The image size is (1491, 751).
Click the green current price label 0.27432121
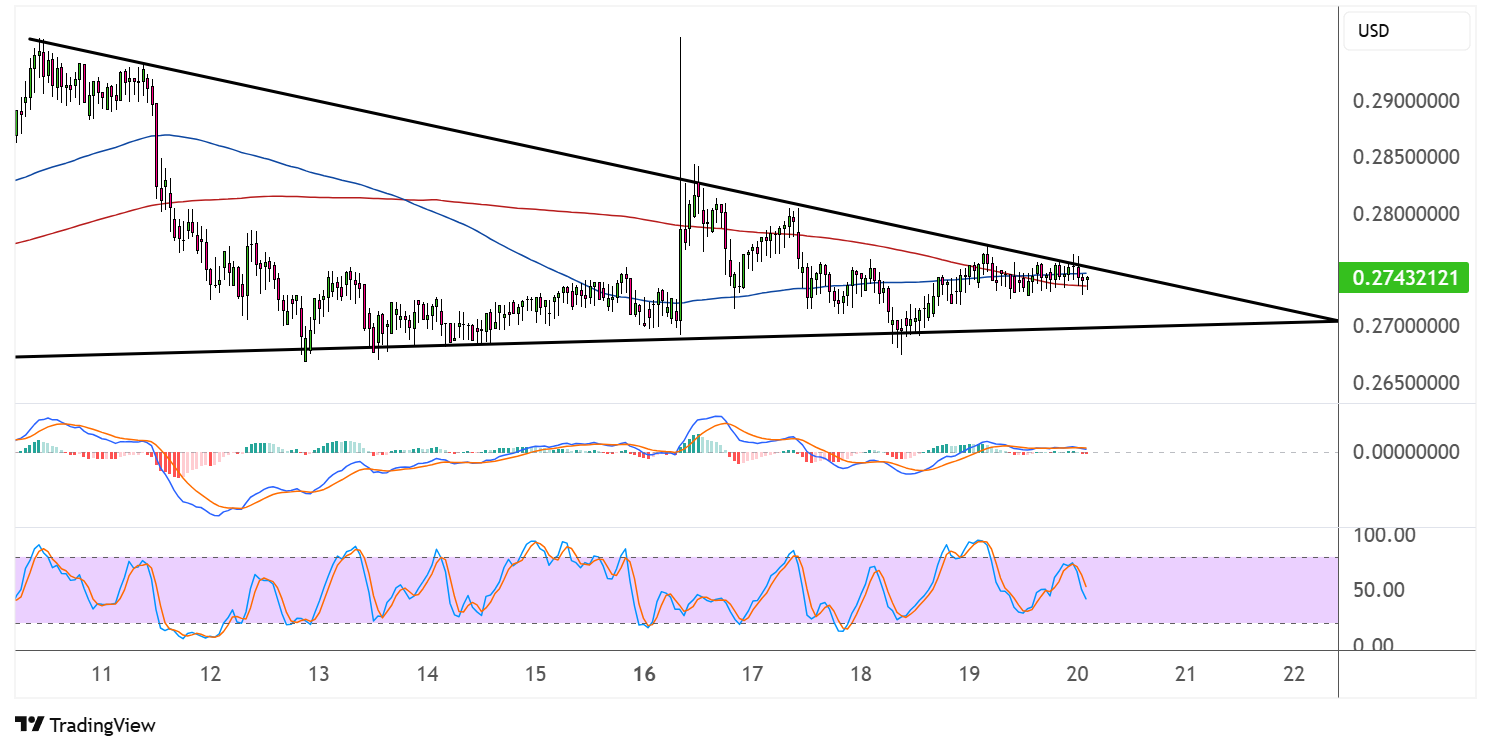[x=1404, y=279]
